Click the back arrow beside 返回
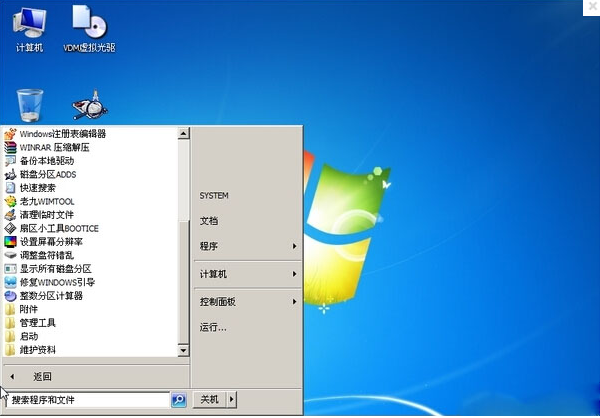600x418 pixels. point(12,377)
